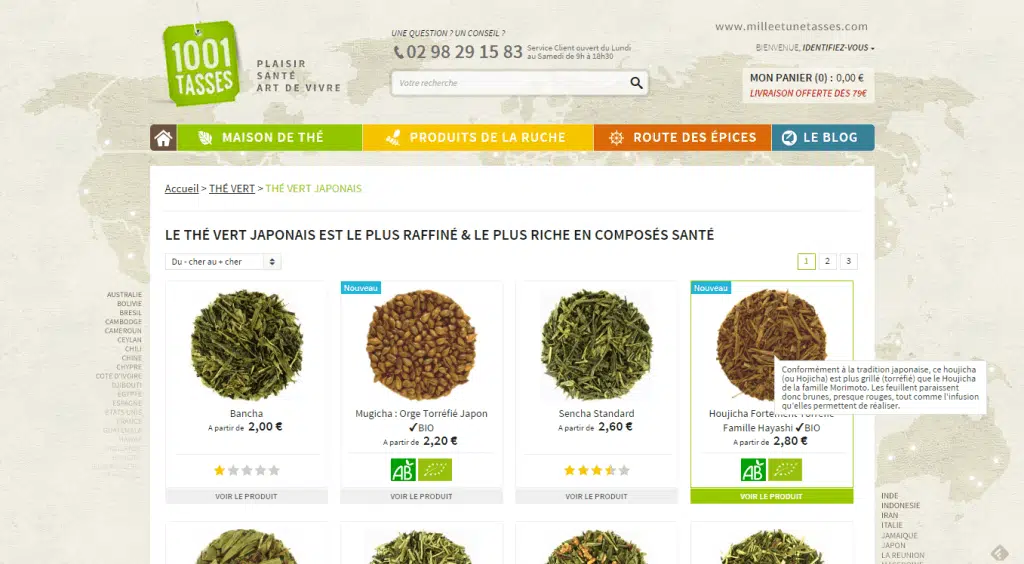The width and height of the screenshot is (1024, 564).
Task: Click the star rating under Sencha Standard
Action: coord(597,470)
